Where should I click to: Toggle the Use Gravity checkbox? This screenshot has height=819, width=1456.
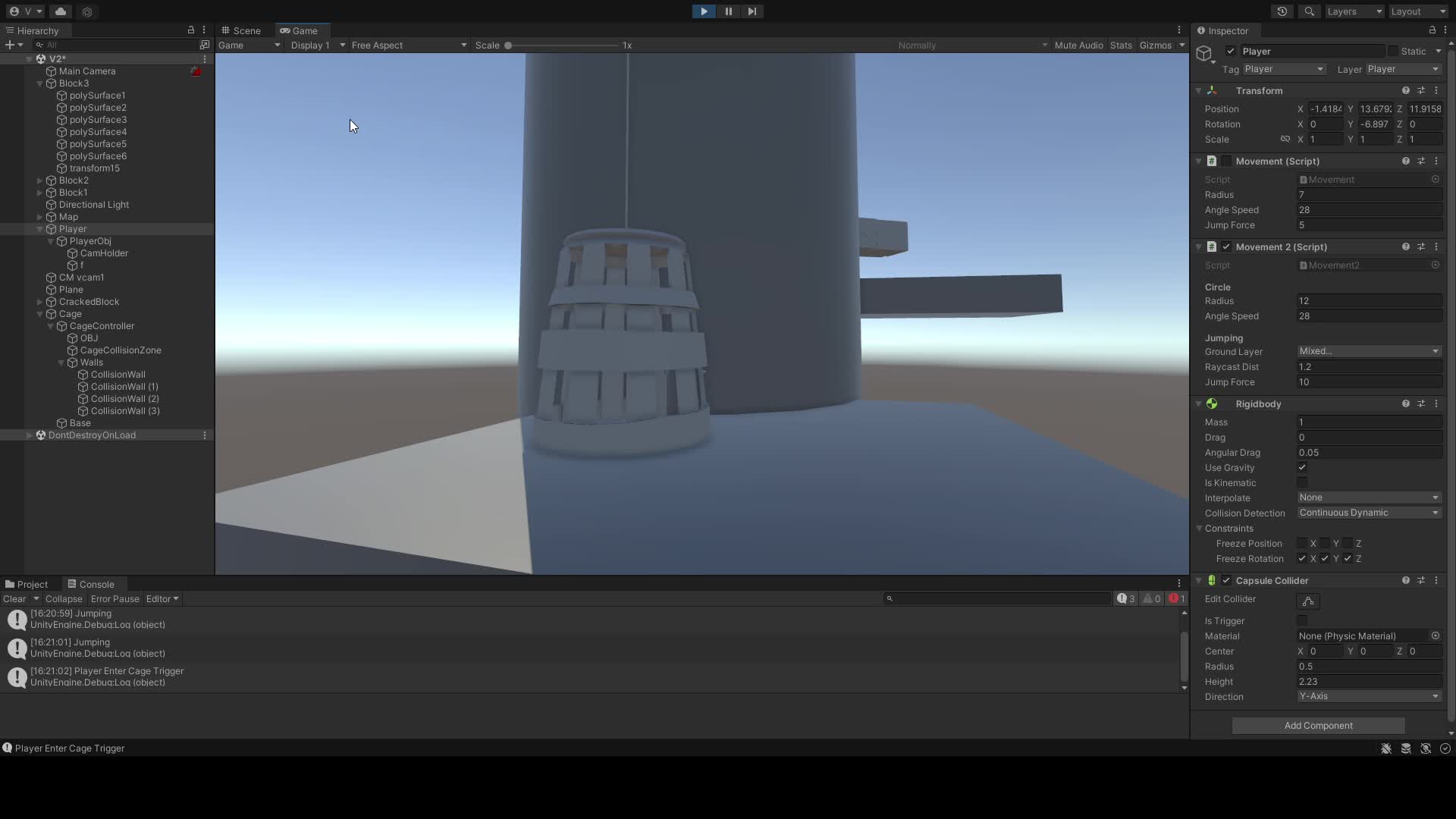point(1302,468)
